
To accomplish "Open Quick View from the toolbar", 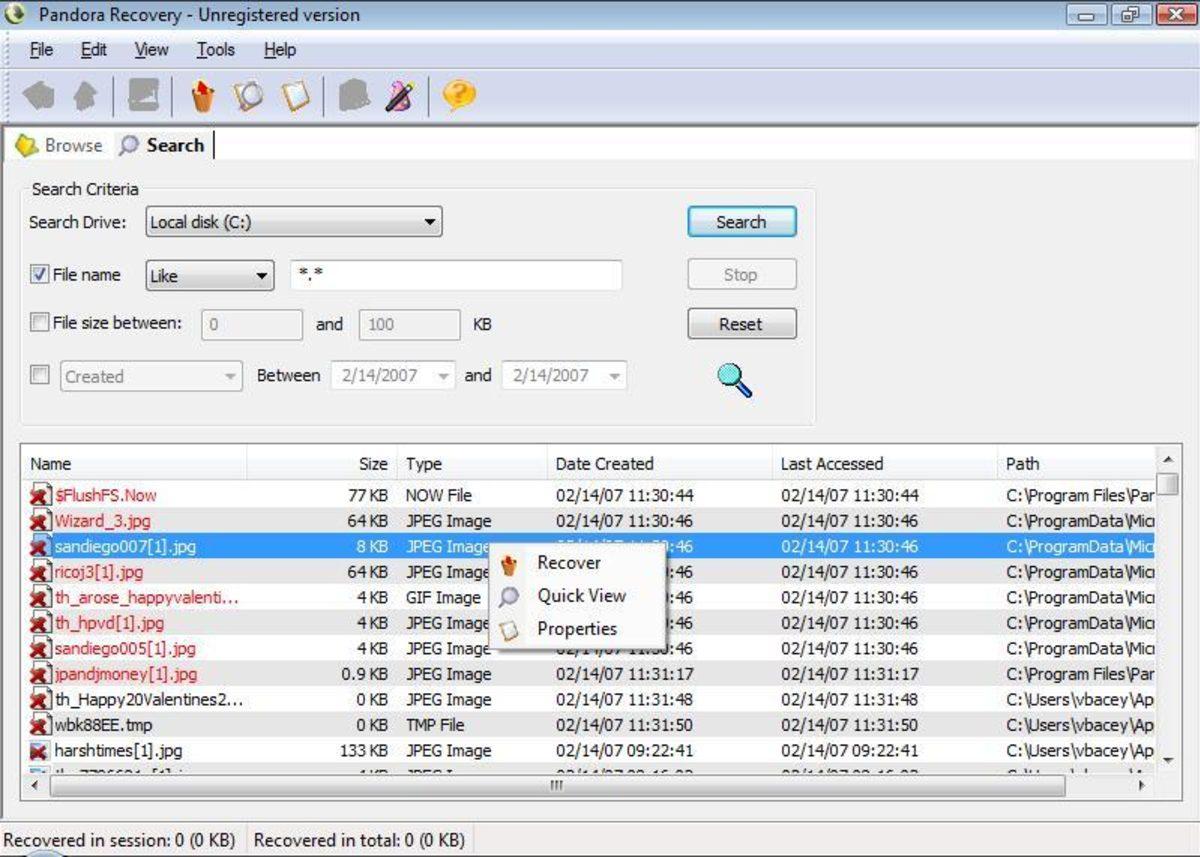I will tap(248, 96).
